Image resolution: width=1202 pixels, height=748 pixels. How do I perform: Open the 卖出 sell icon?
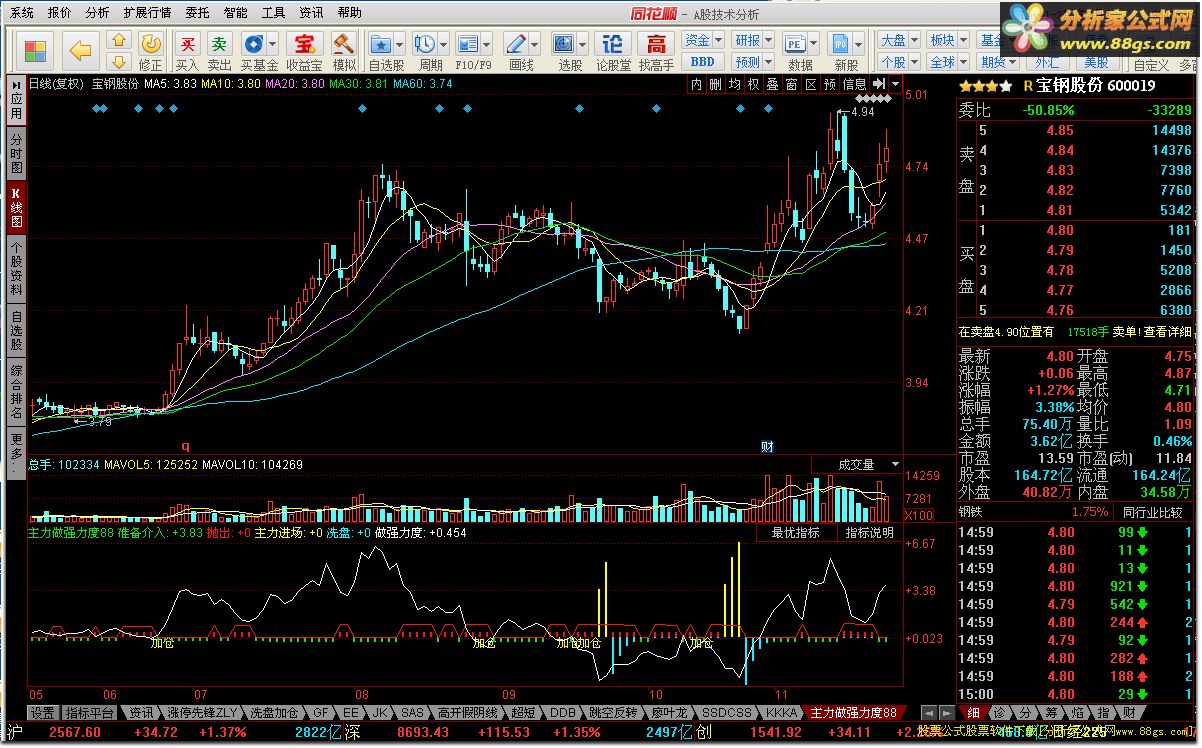tap(219, 50)
